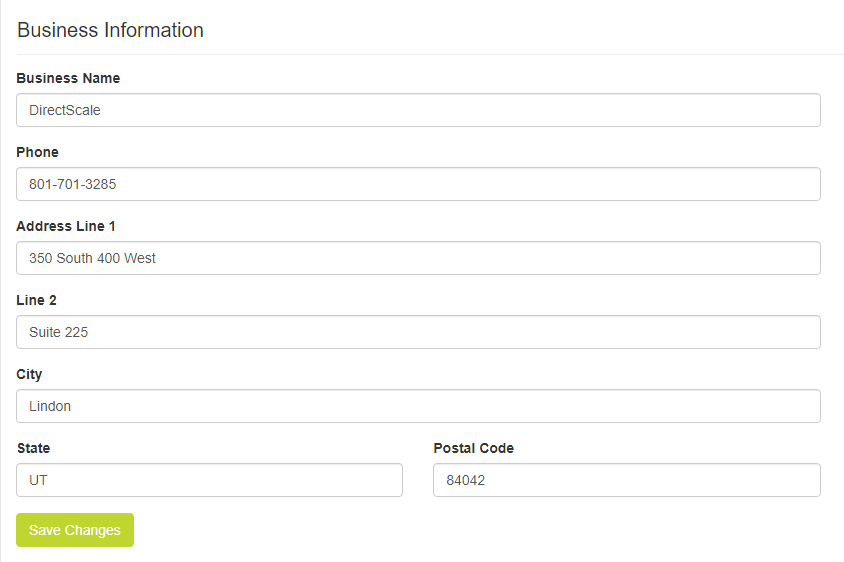
Task: Click the Save Changes button
Action: tap(75, 530)
